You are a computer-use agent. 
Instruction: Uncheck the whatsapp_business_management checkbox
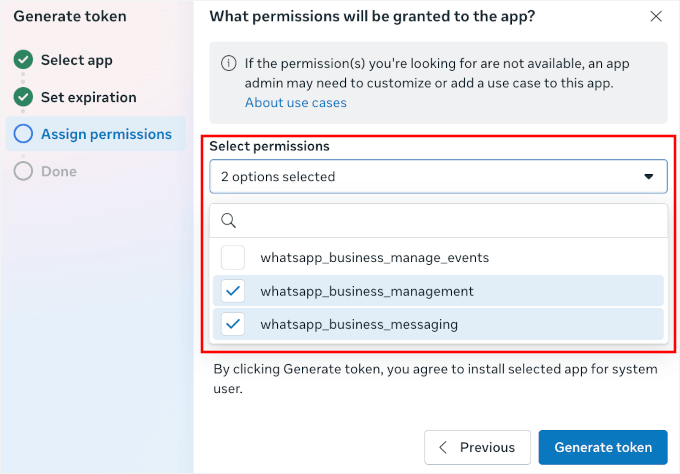[233, 291]
